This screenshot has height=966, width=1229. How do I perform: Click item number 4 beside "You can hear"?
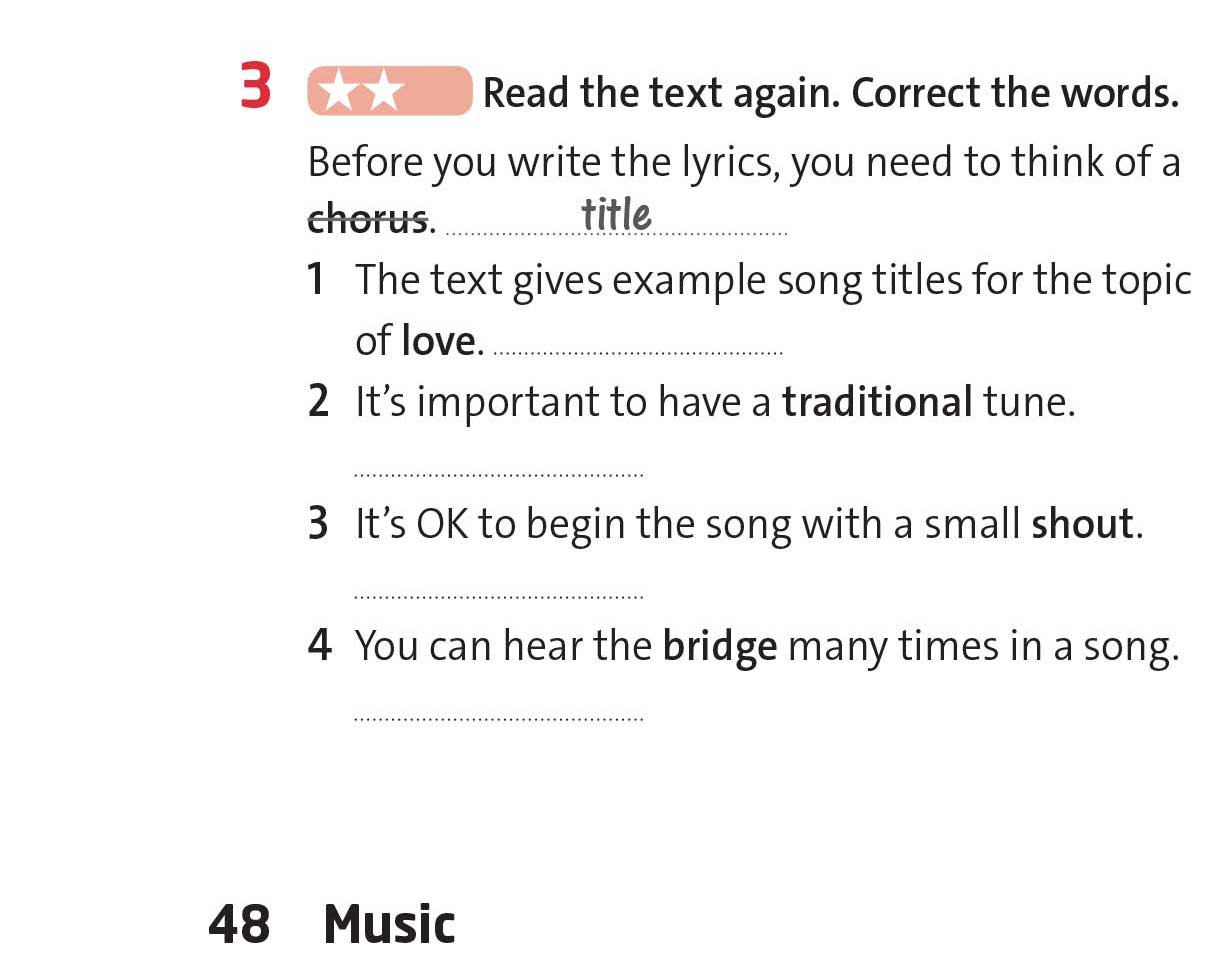pos(319,646)
